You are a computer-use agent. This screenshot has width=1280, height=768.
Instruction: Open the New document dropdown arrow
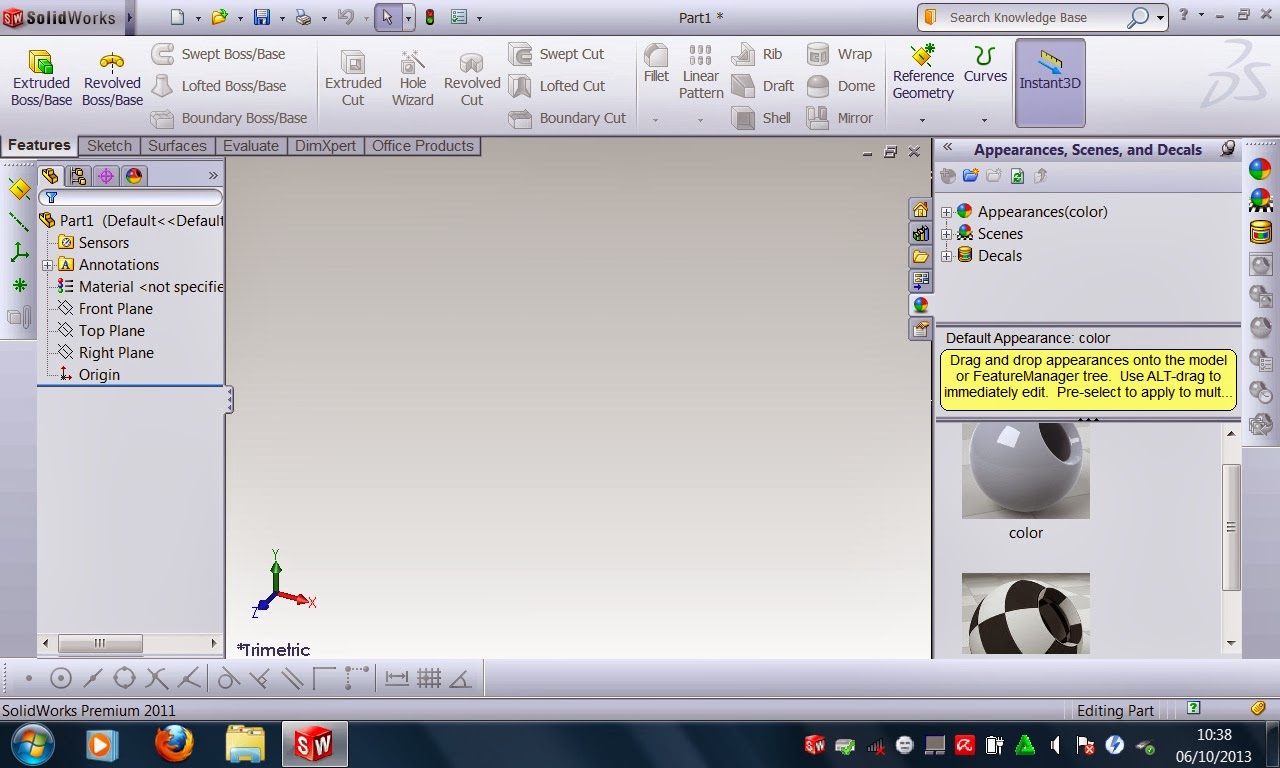[x=197, y=18]
